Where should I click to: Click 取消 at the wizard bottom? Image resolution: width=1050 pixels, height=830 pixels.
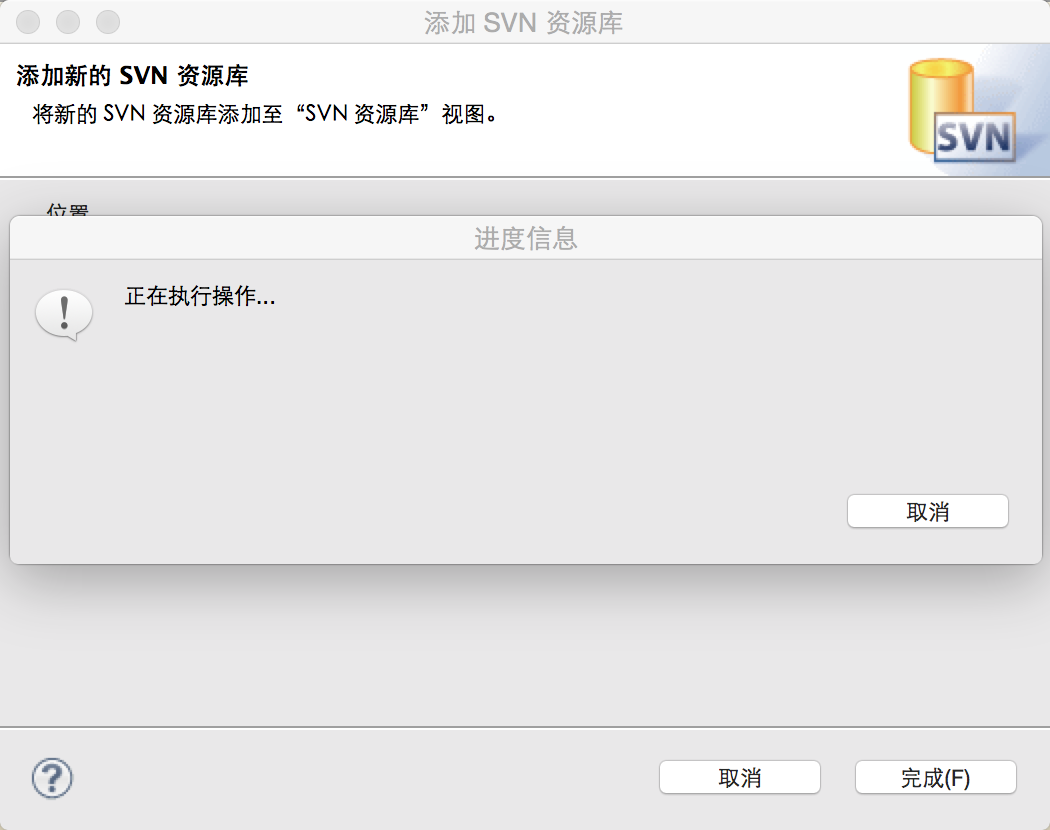click(x=739, y=777)
